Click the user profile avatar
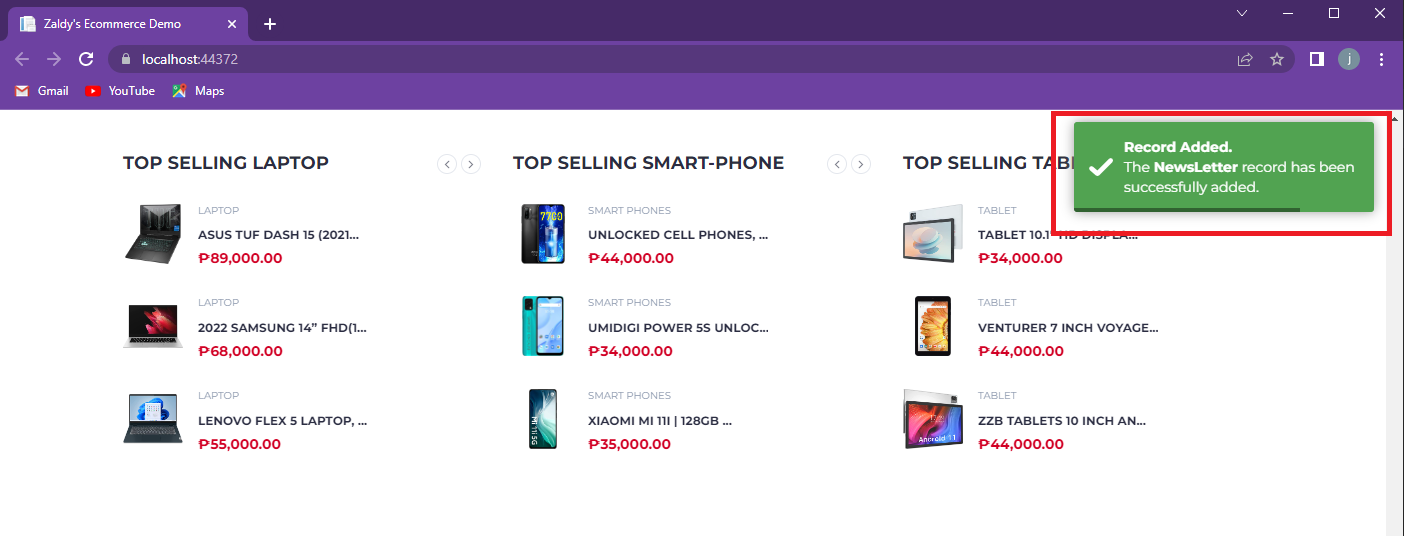Screen dimensions: 1404x536 (x=1349, y=59)
